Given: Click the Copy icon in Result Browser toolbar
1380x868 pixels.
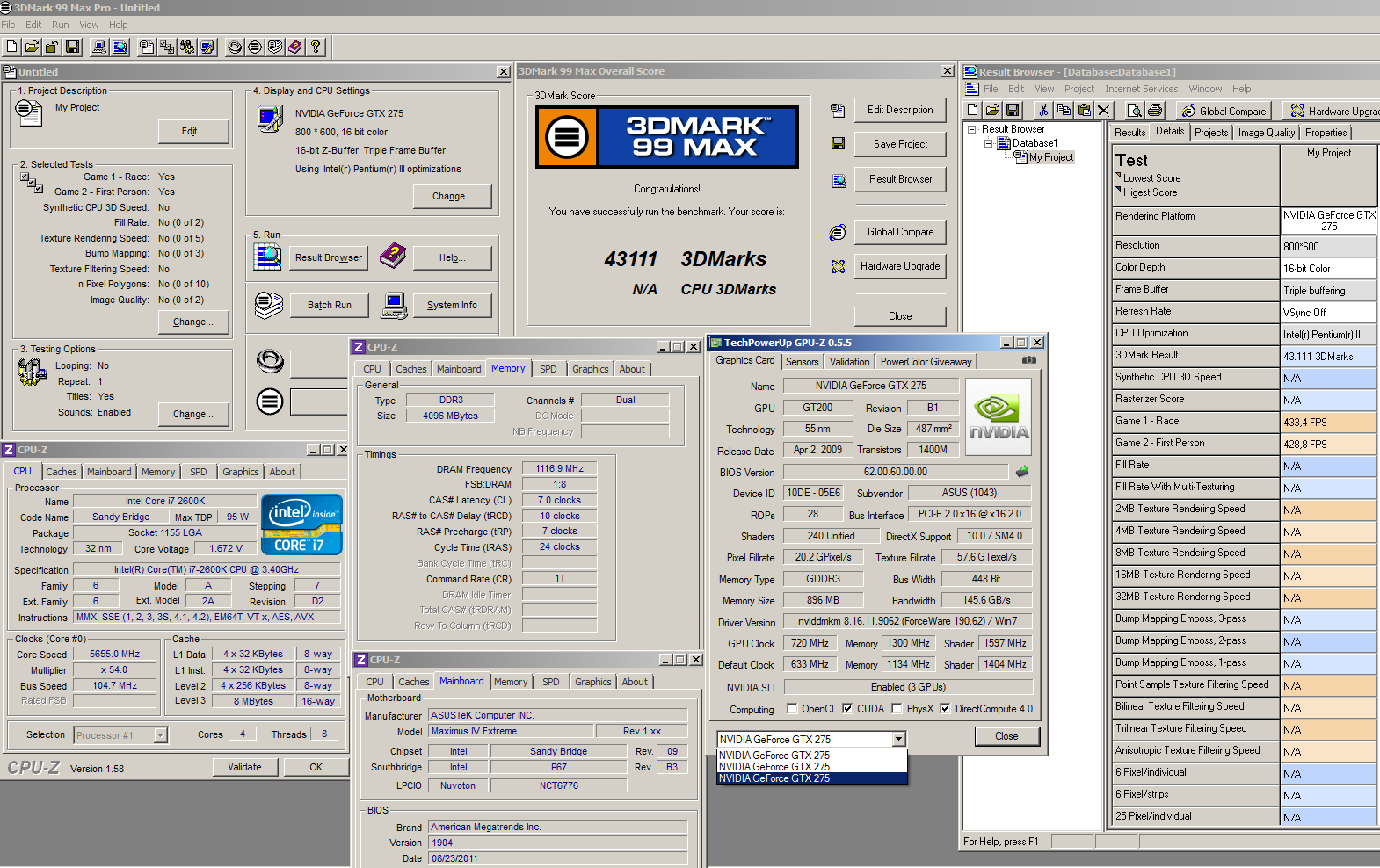Looking at the screenshot, I should (1064, 110).
